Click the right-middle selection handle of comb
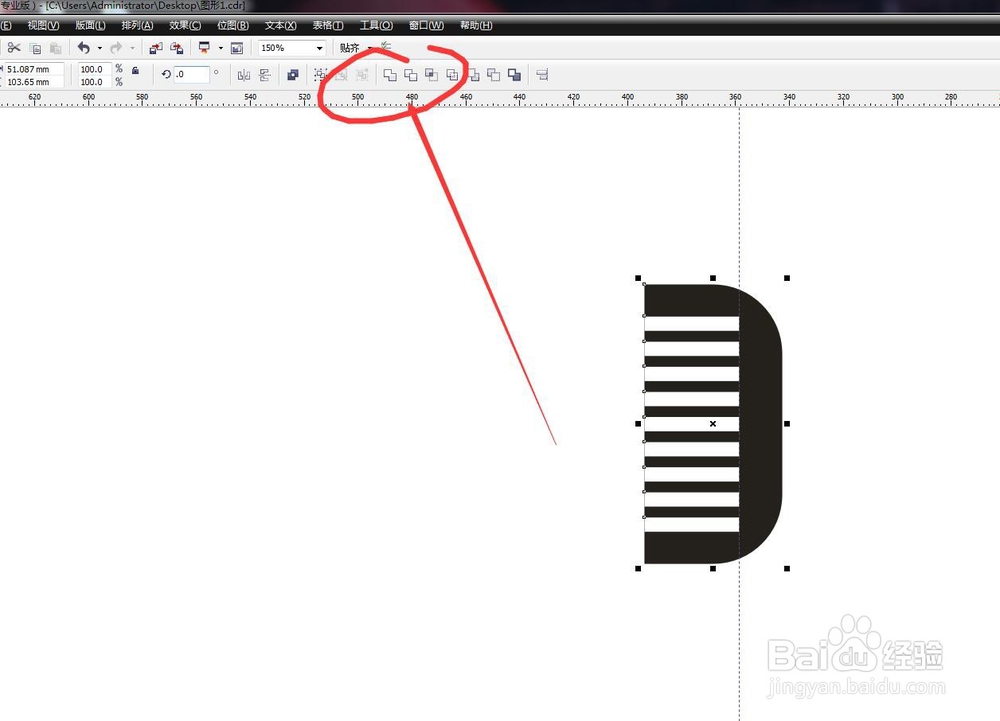 [787, 423]
